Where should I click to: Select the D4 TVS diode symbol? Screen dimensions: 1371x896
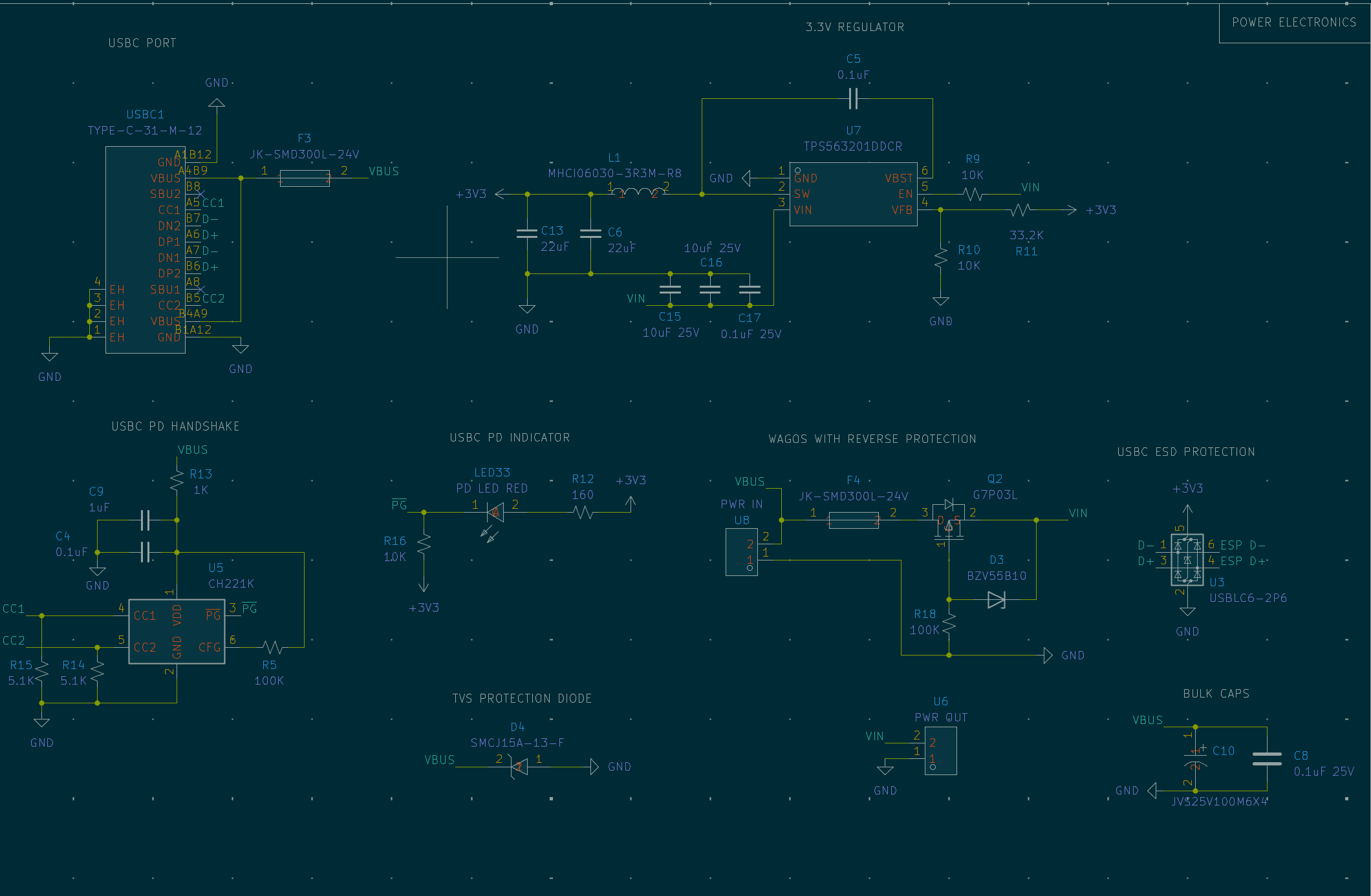pos(519,767)
